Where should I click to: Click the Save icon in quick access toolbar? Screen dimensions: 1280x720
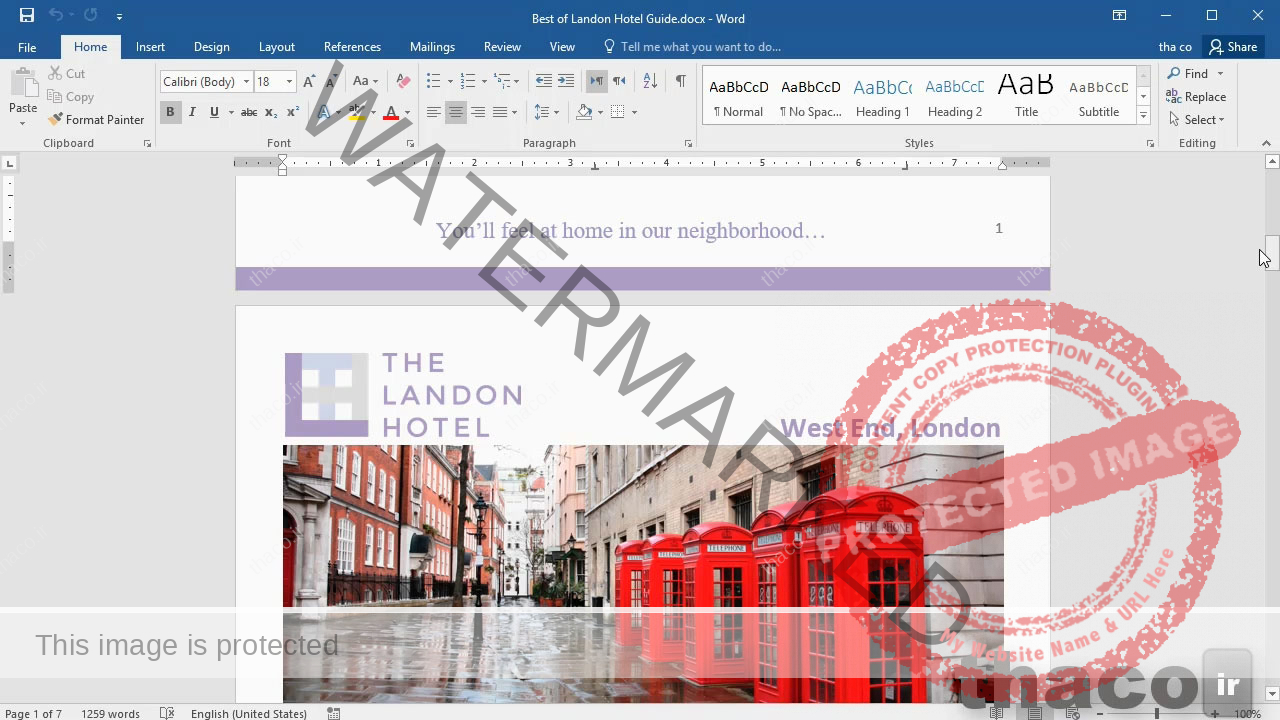pos(27,15)
